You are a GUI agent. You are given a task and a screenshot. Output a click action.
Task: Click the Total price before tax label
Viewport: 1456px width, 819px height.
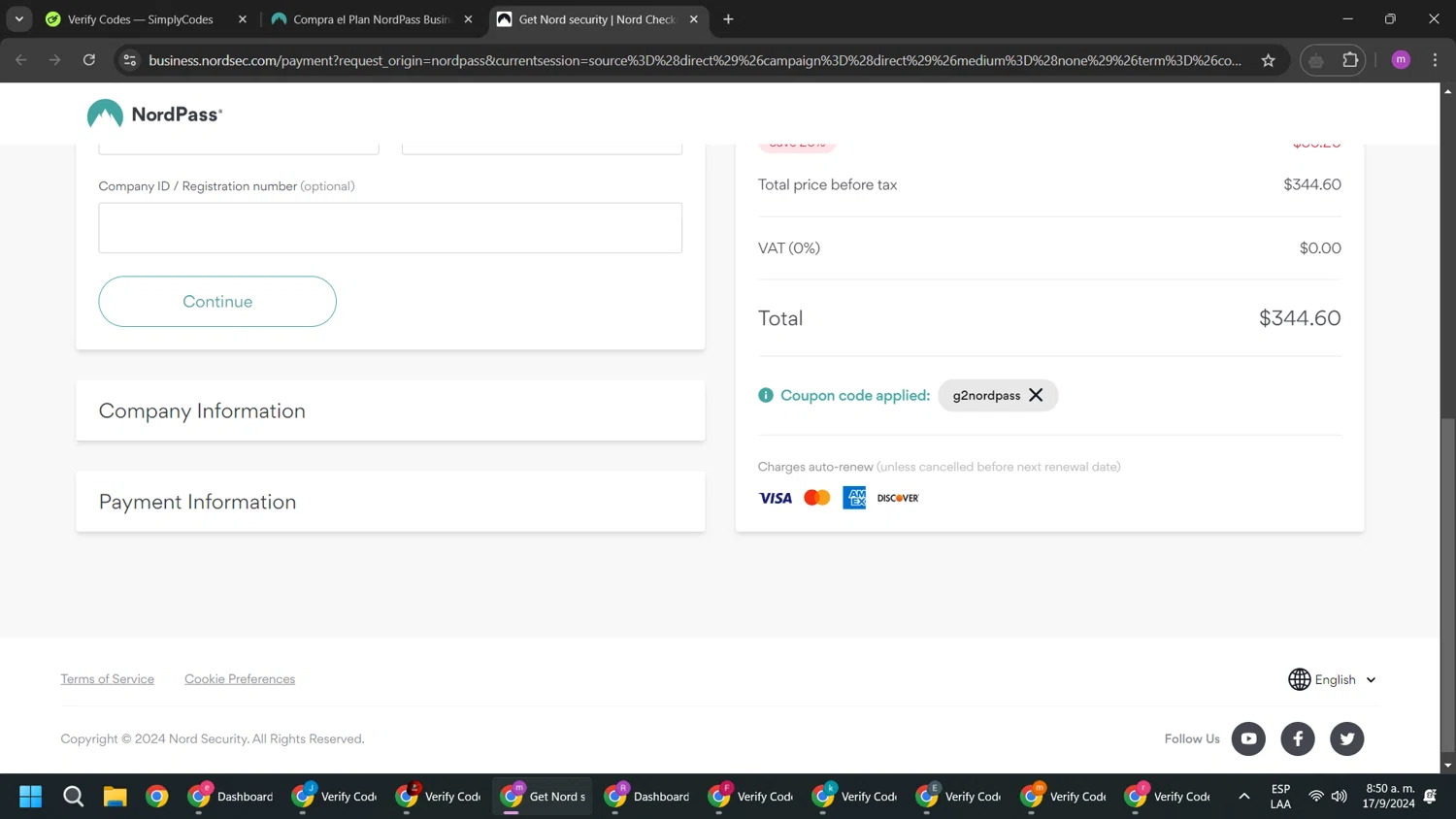coord(828,184)
